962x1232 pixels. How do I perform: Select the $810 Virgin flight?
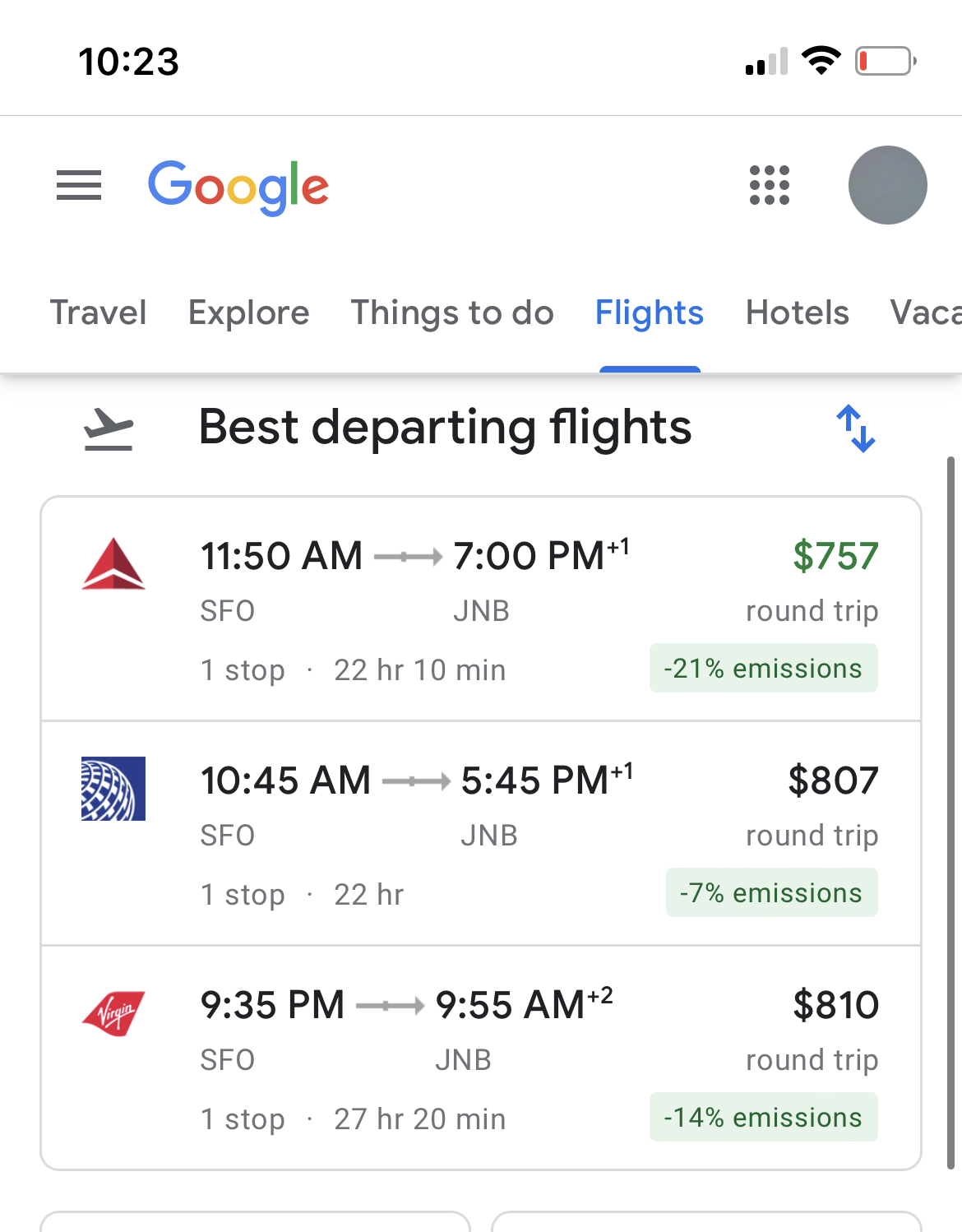(x=481, y=1058)
